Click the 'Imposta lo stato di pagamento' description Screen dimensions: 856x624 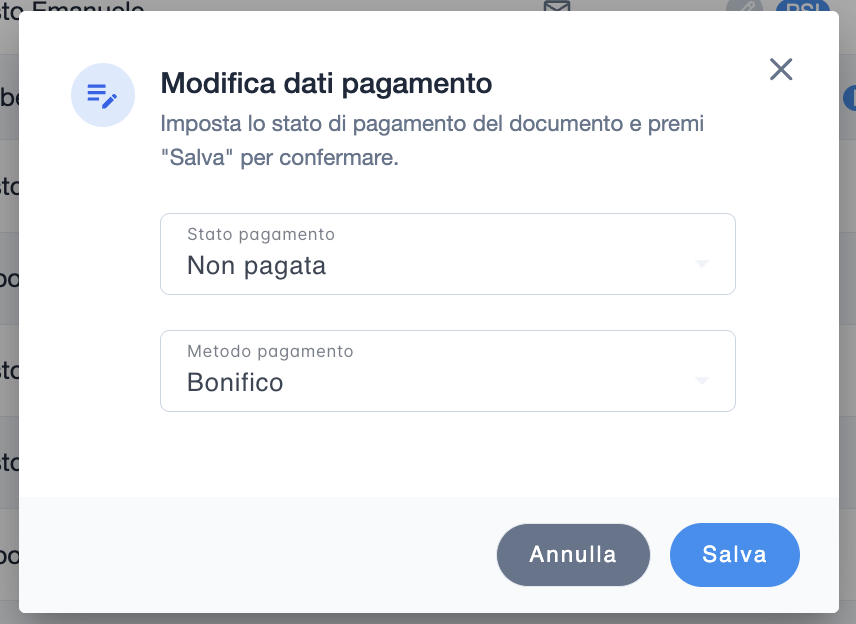tap(432, 126)
